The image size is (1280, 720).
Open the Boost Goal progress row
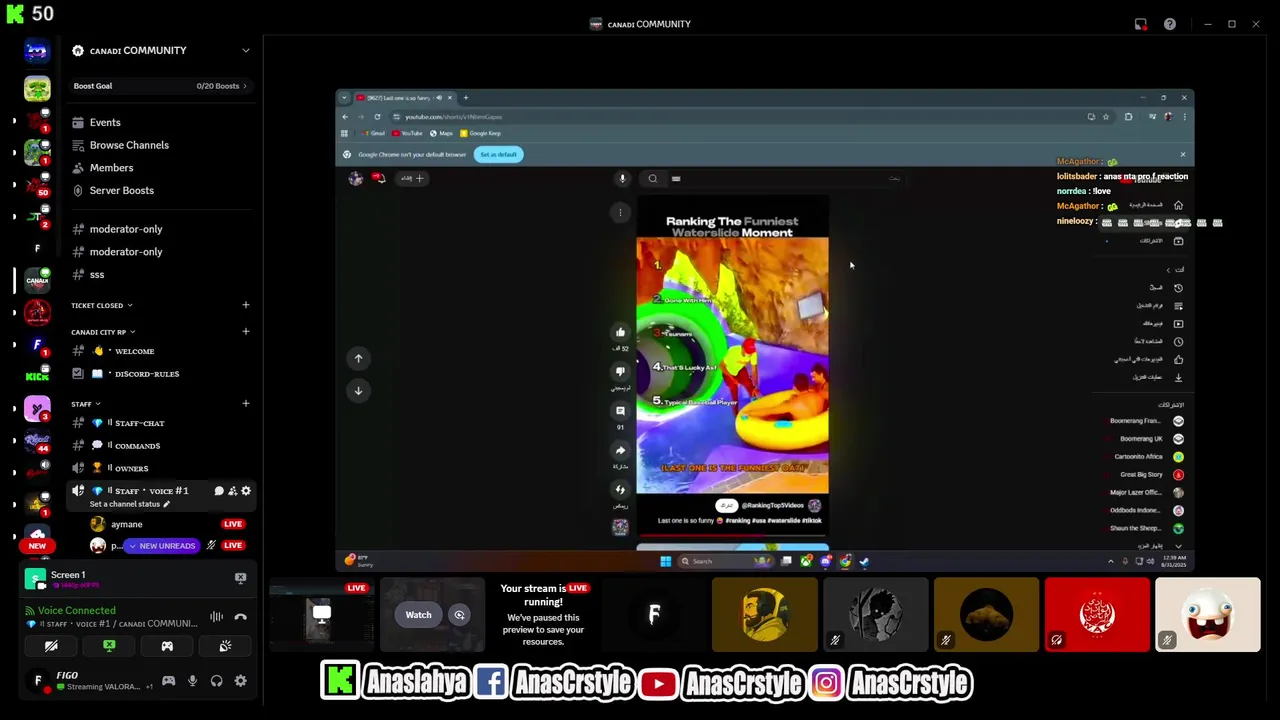[x=160, y=86]
